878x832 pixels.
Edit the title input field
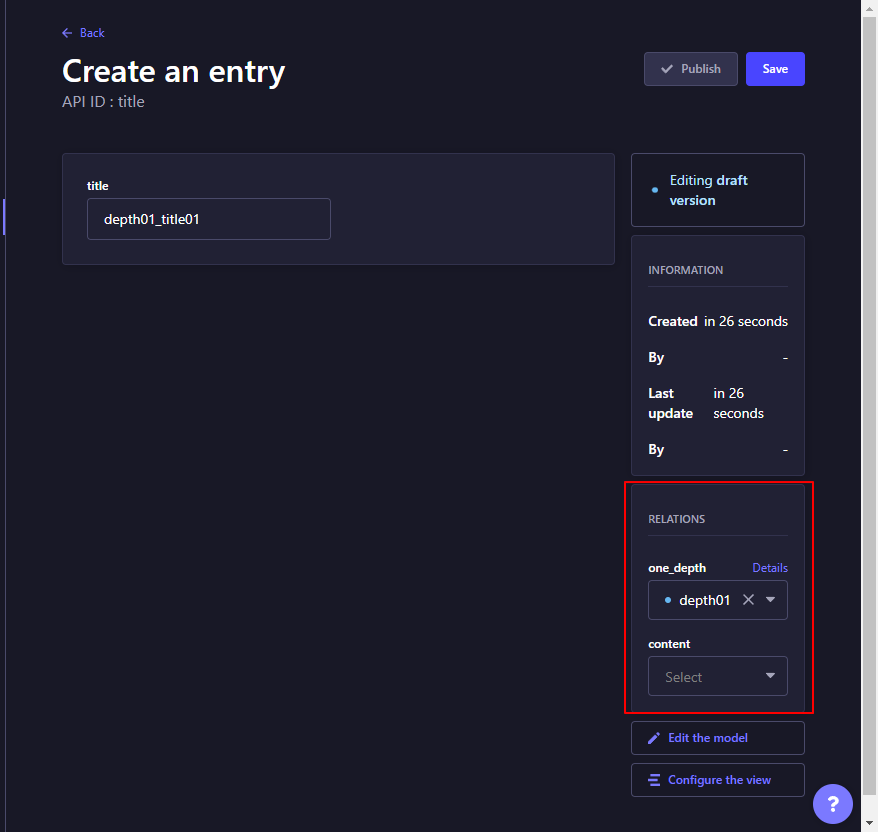[209, 219]
